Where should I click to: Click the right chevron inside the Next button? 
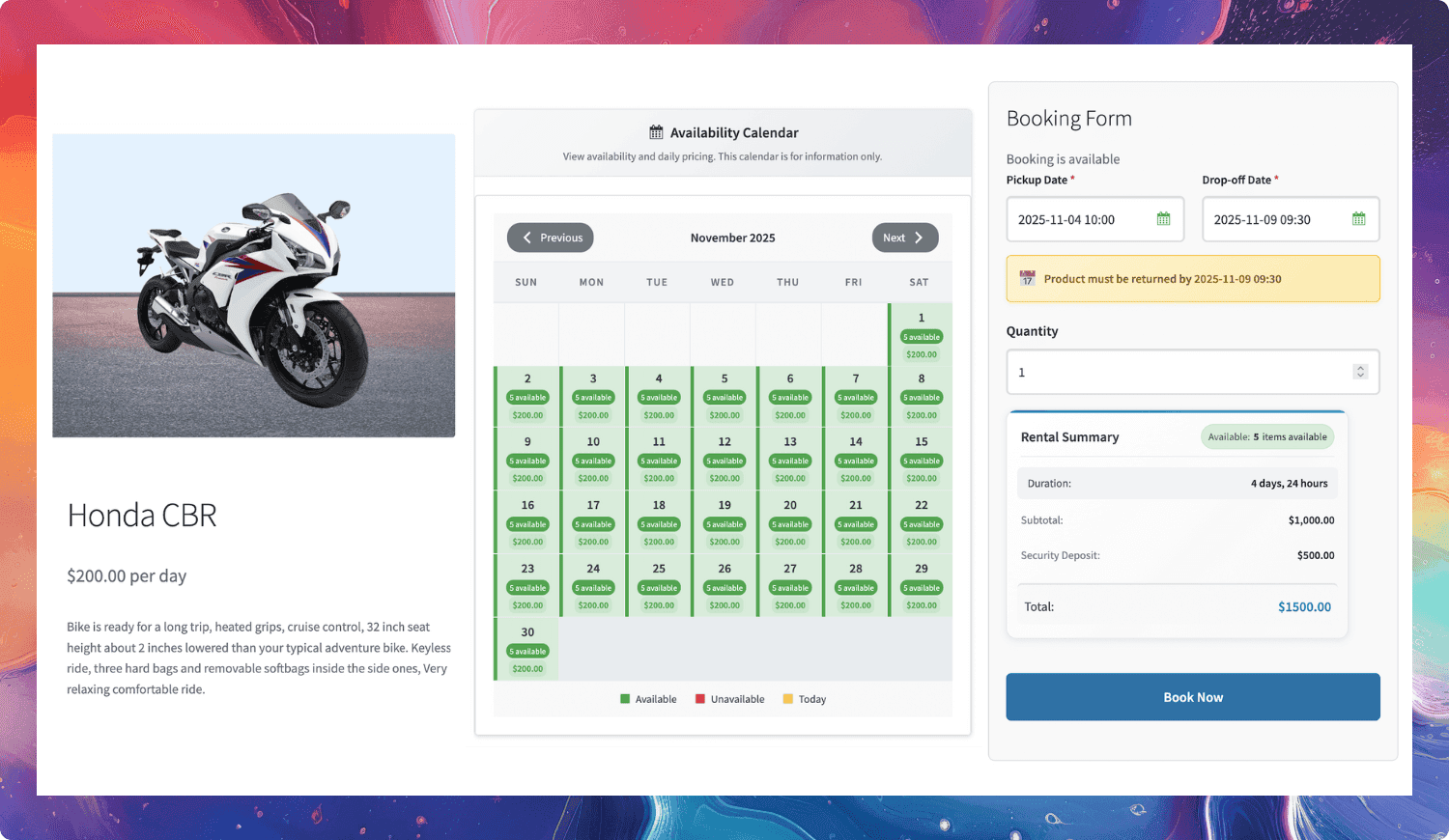coord(920,238)
